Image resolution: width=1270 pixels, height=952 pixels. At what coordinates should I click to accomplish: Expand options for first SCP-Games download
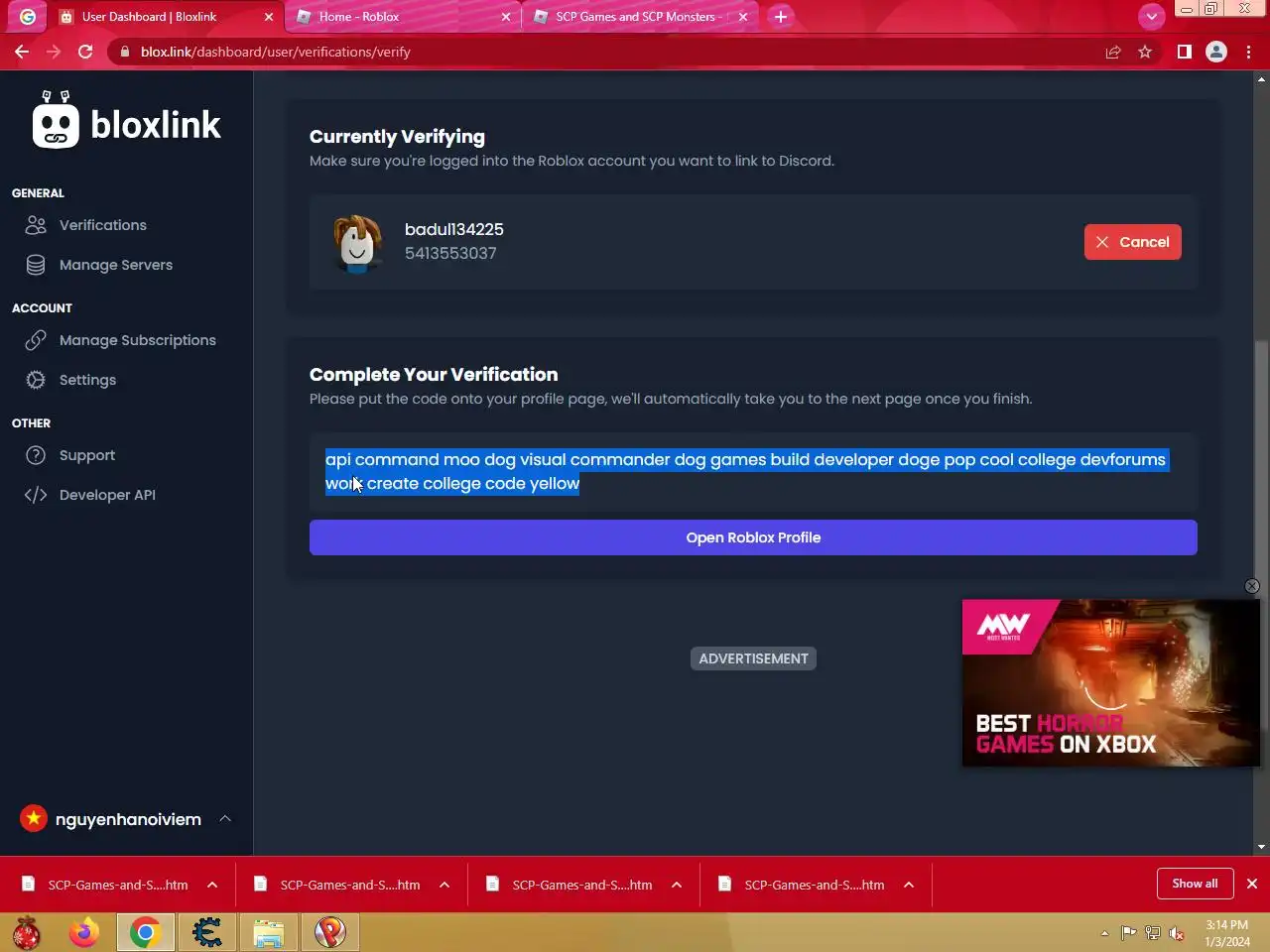point(212,885)
